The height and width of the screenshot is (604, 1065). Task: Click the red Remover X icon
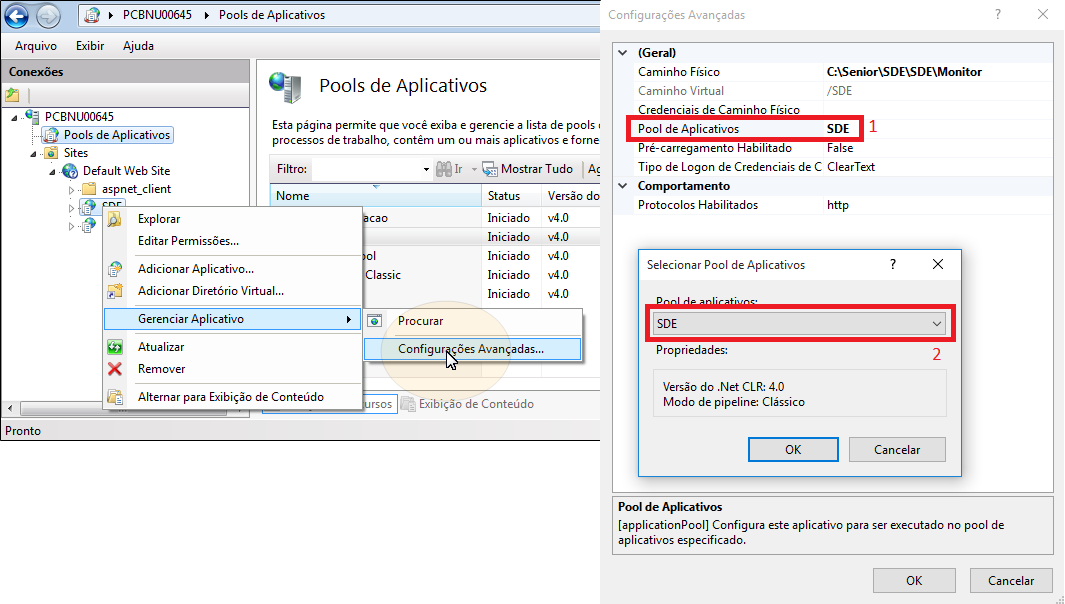coord(115,369)
